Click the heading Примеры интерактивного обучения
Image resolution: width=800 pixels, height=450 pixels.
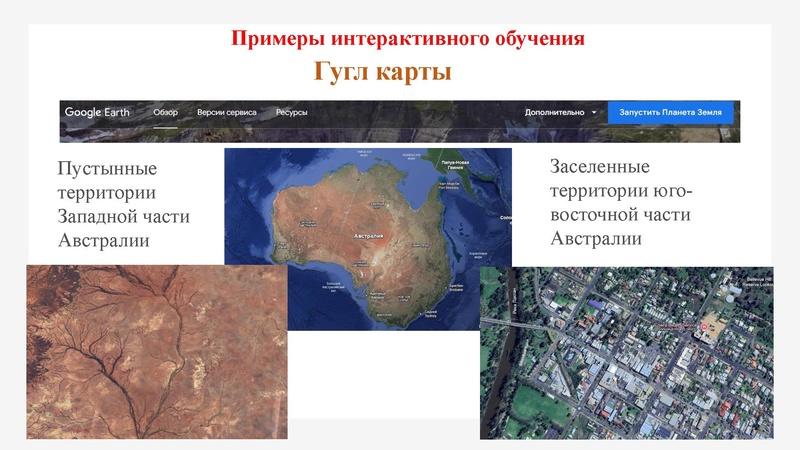pos(408,39)
